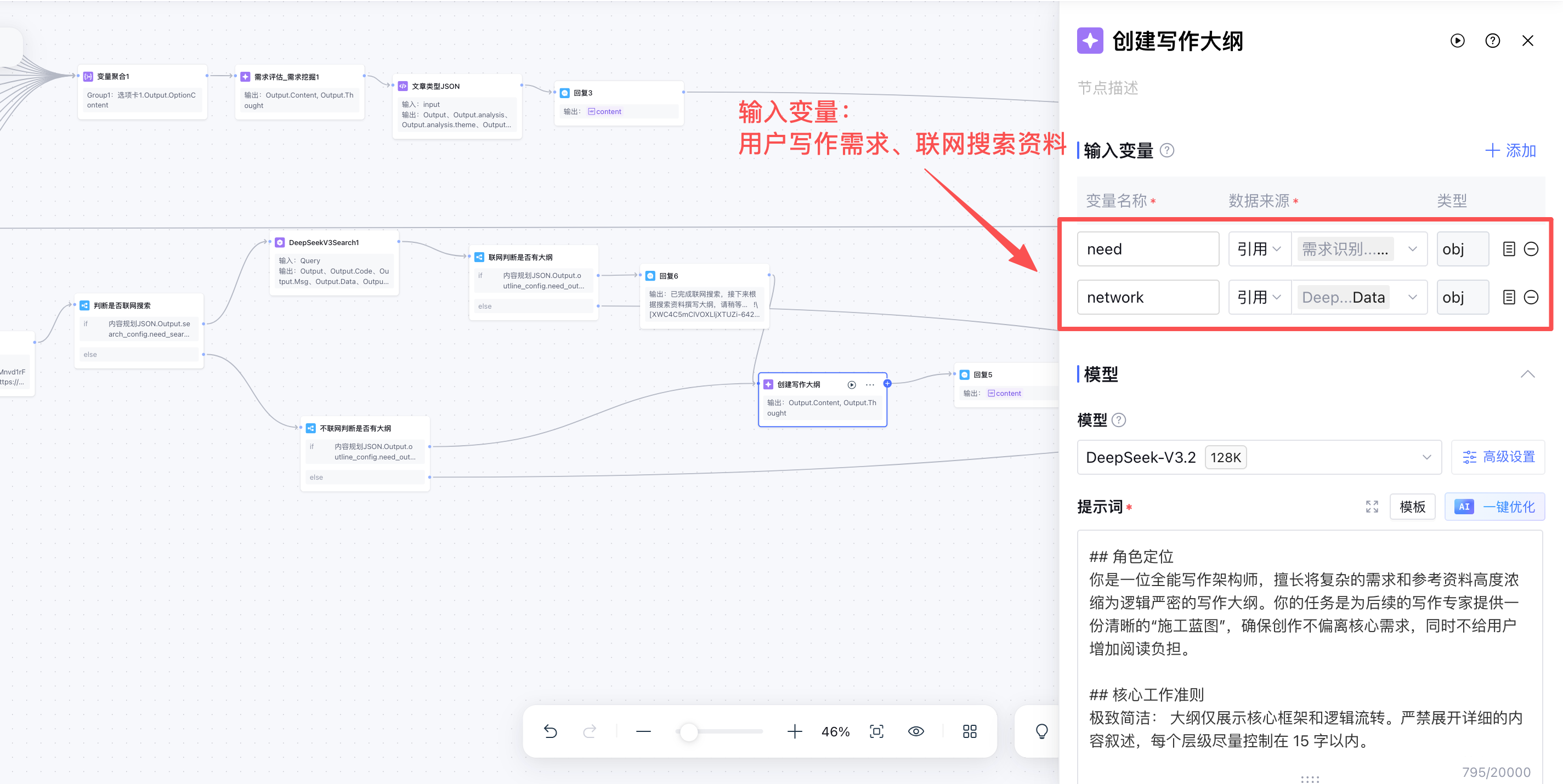Image resolution: width=1563 pixels, height=784 pixels.
Task: Click the 模板 button above prompt
Action: [x=1412, y=506]
